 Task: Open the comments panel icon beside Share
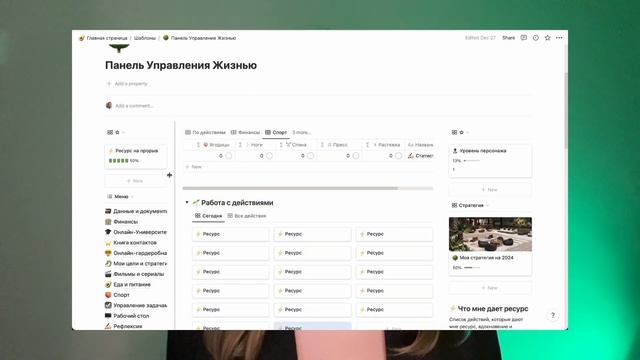pyautogui.click(x=524, y=38)
